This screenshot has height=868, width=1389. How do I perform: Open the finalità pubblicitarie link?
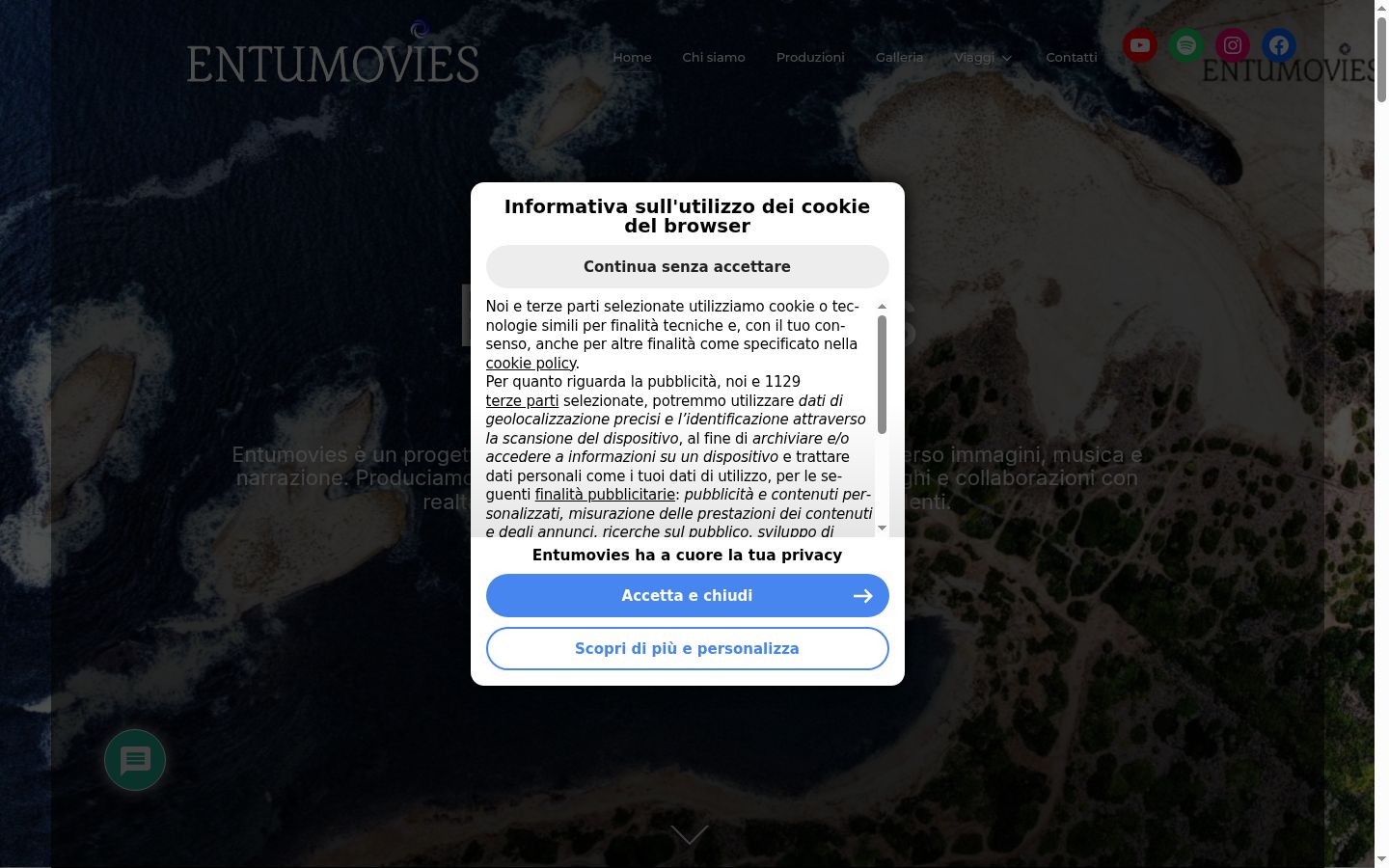pos(605,495)
